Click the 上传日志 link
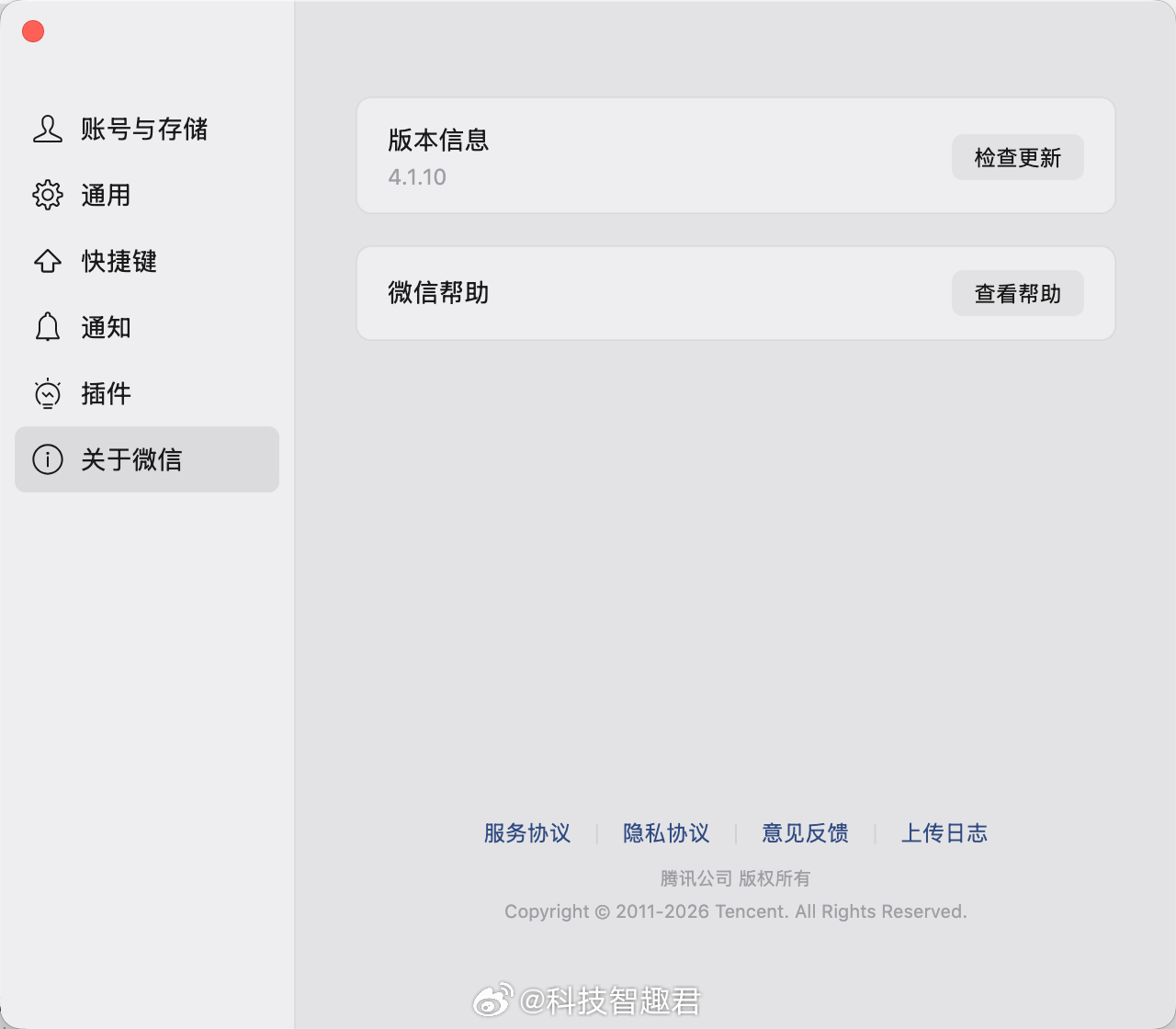Viewport: 1176px width, 1029px height. pos(944,833)
